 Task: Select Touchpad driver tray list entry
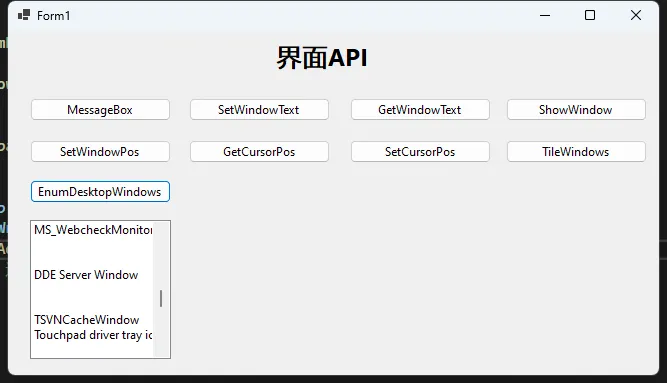tap(92, 335)
